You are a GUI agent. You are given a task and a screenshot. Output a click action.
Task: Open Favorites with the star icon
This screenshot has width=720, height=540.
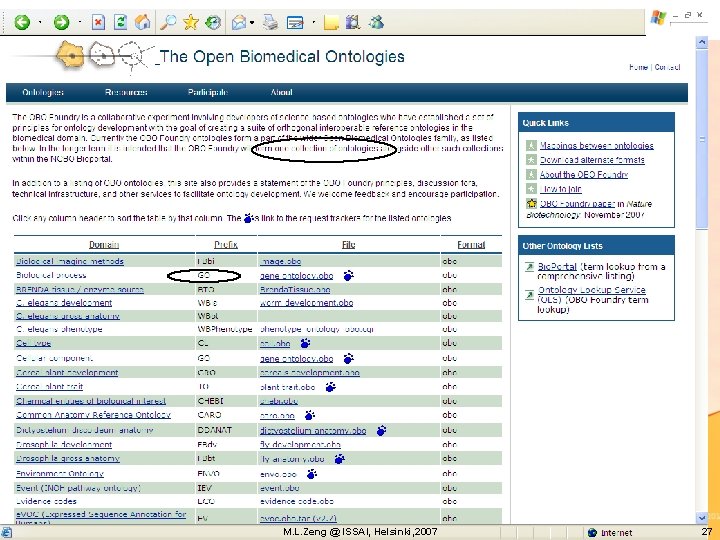(x=191, y=22)
